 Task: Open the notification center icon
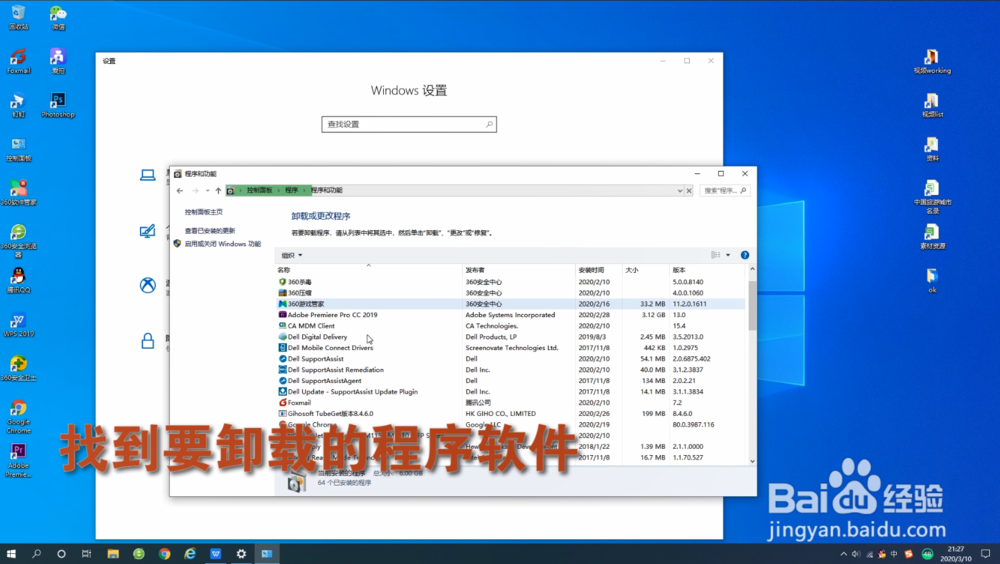pos(985,554)
